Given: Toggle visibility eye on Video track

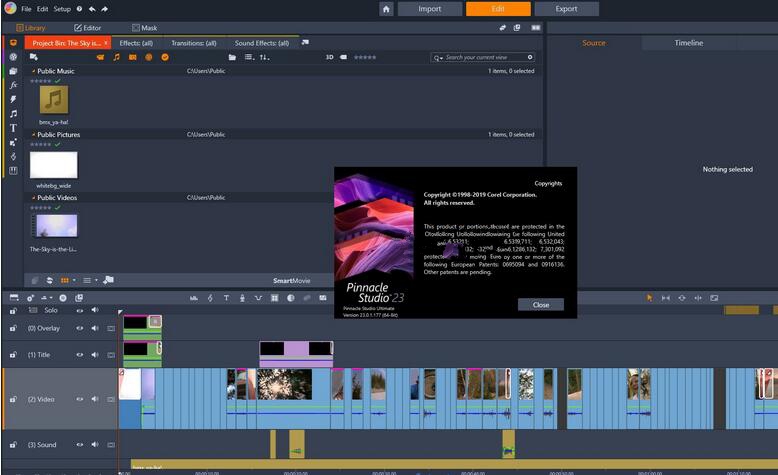Looking at the screenshot, I should point(80,399).
